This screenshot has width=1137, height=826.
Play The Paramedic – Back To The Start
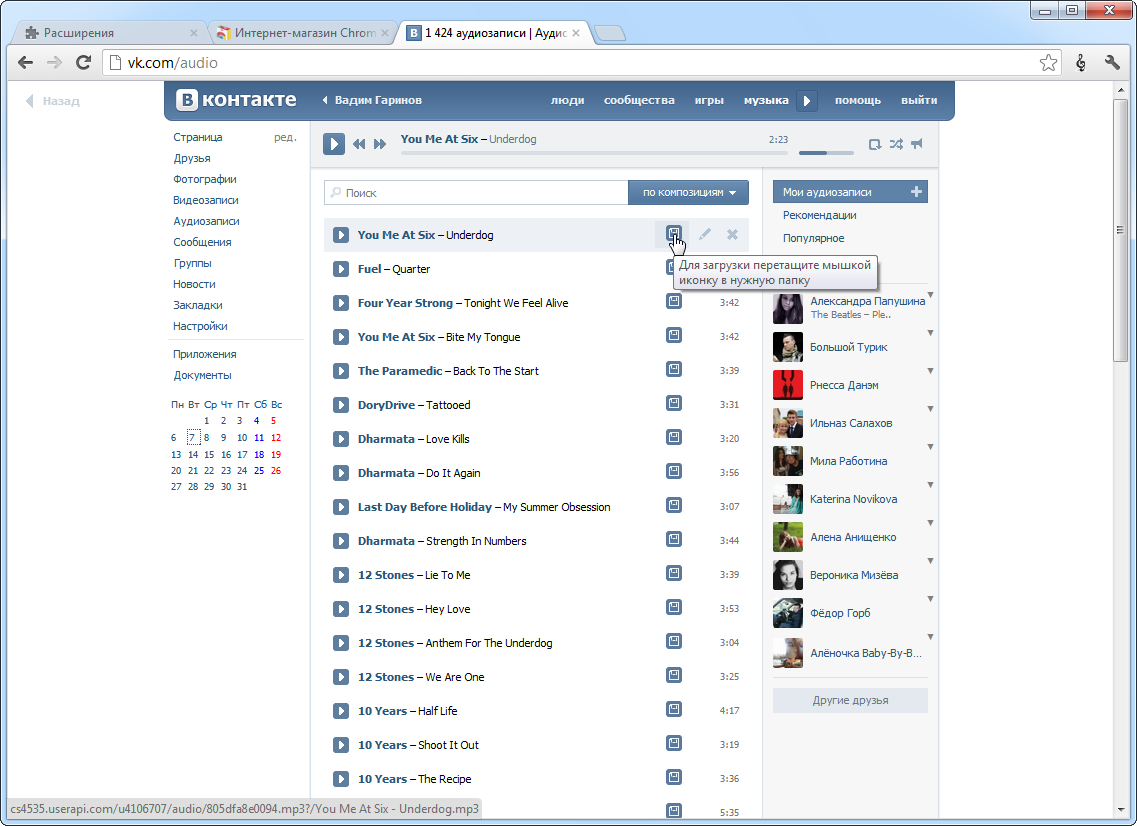(x=341, y=371)
